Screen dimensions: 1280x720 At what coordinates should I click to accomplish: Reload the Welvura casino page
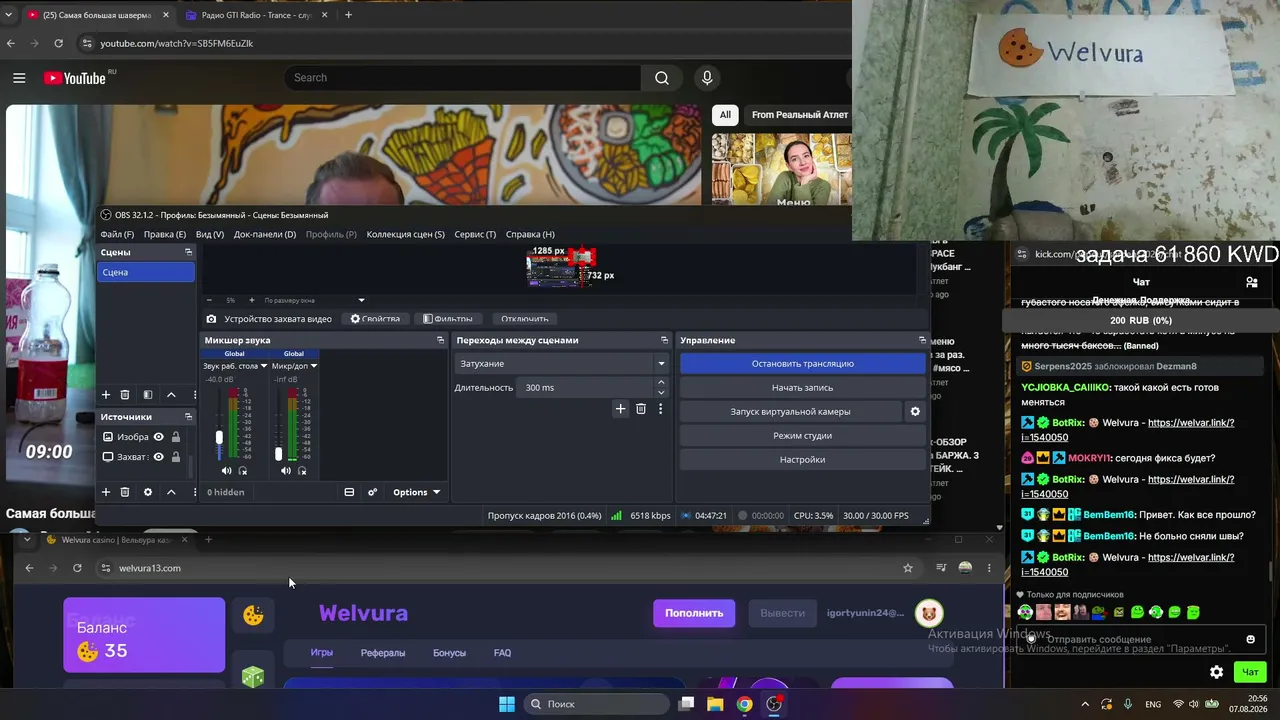coord(77,568)
